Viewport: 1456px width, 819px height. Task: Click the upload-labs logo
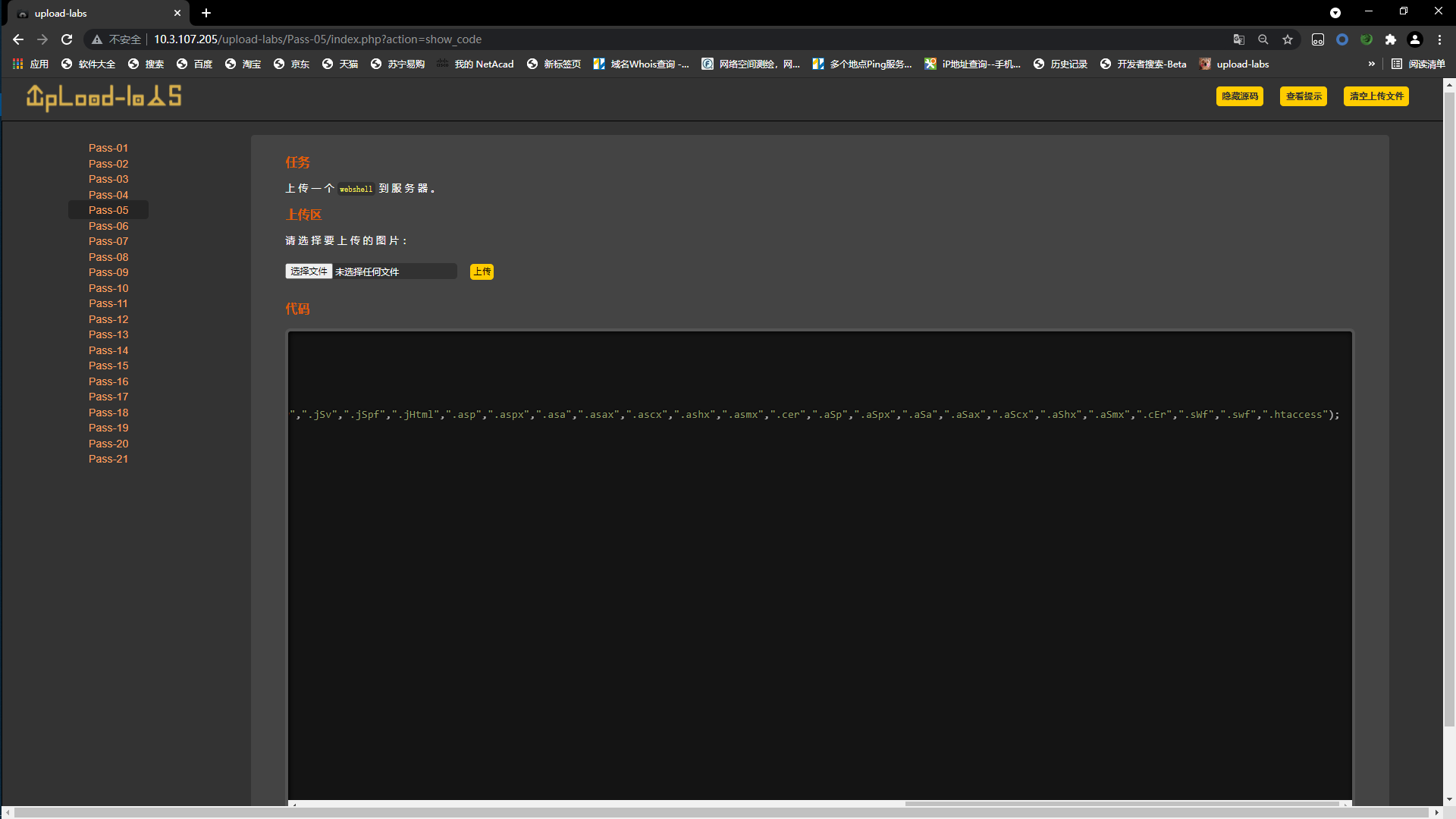(104, 97)
